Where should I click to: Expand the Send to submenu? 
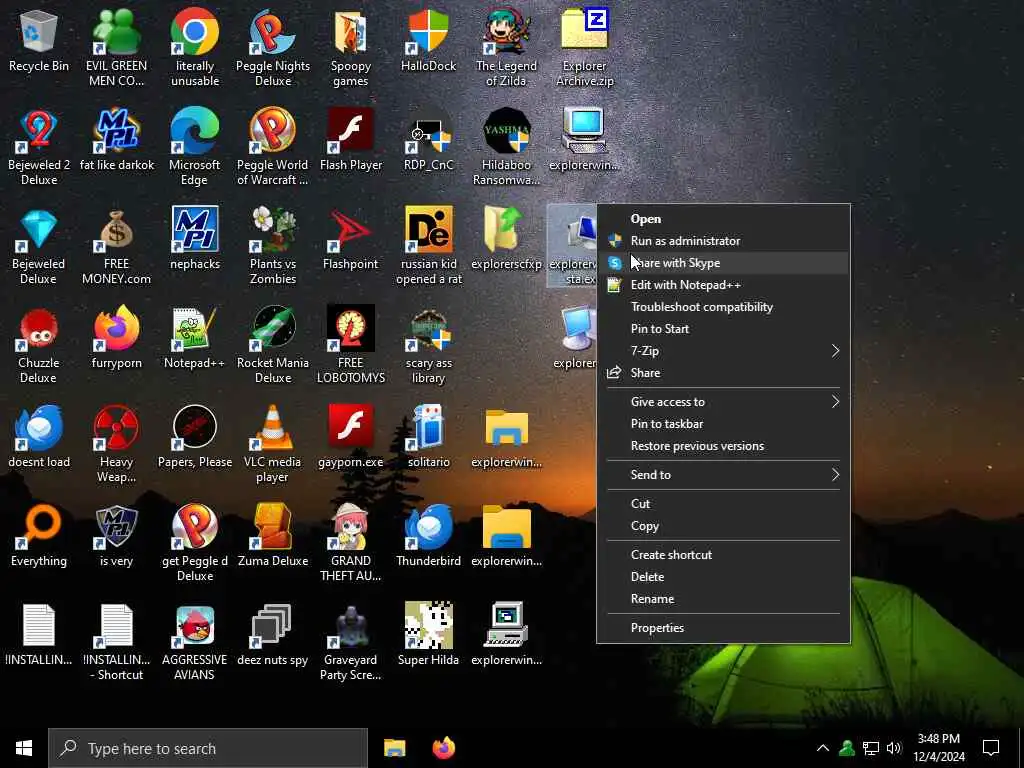click(723, 475)
